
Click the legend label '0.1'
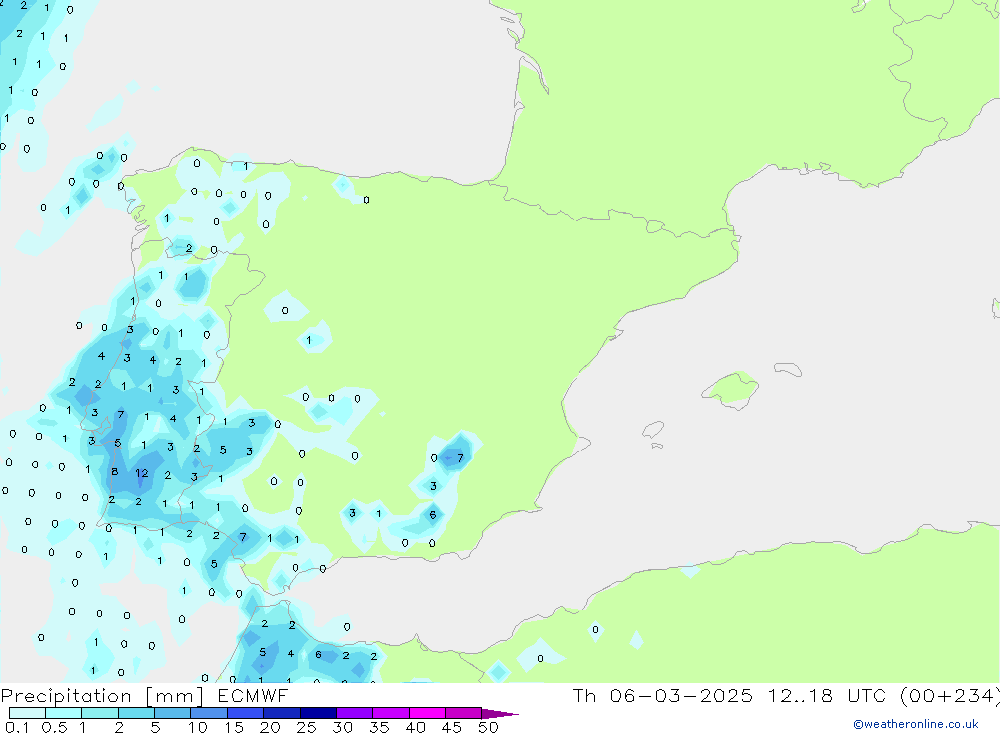click(x=17, y=727)
